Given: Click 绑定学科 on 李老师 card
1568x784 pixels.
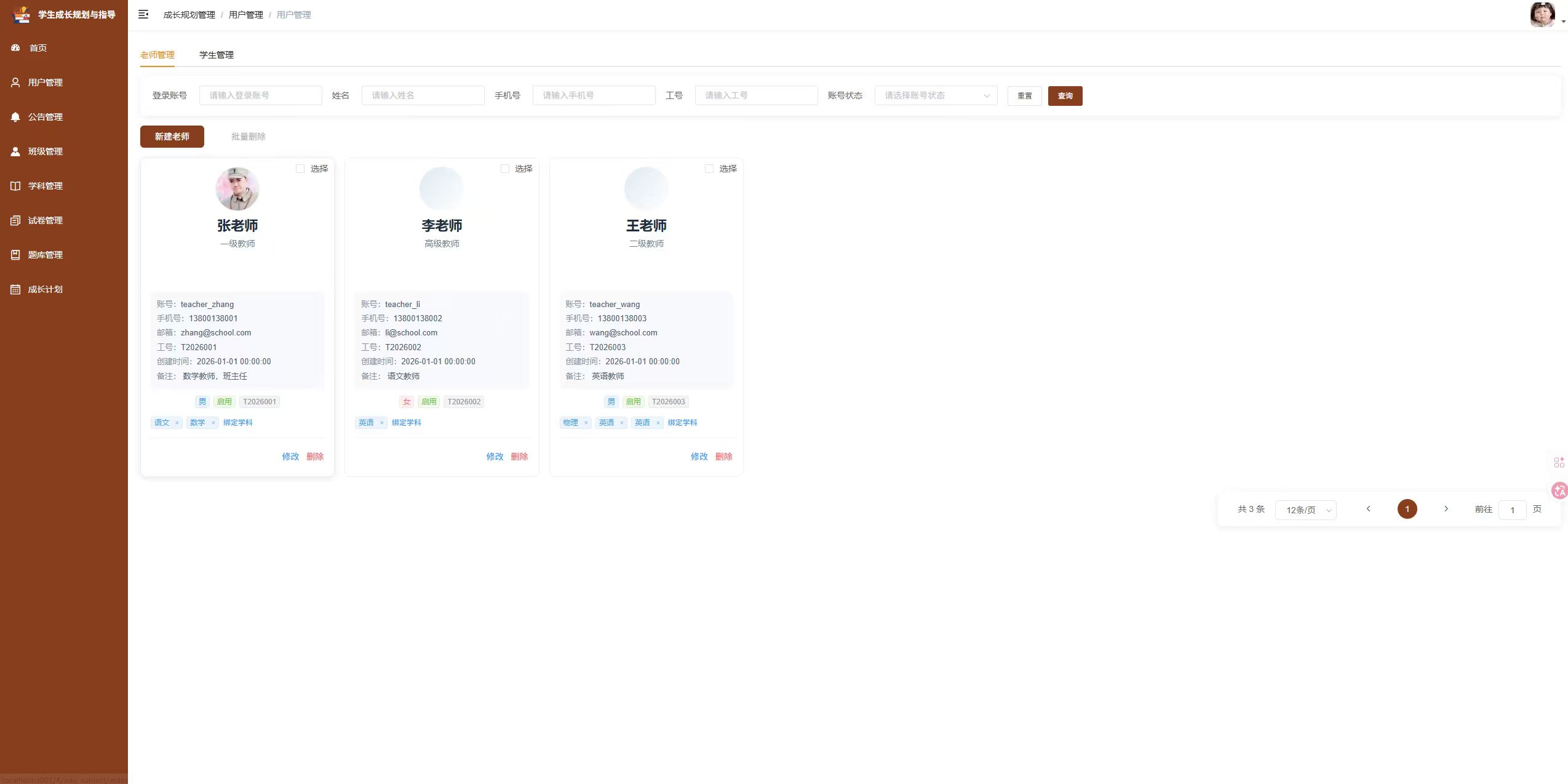Looking at the screenshot, I should click(407, 423).
